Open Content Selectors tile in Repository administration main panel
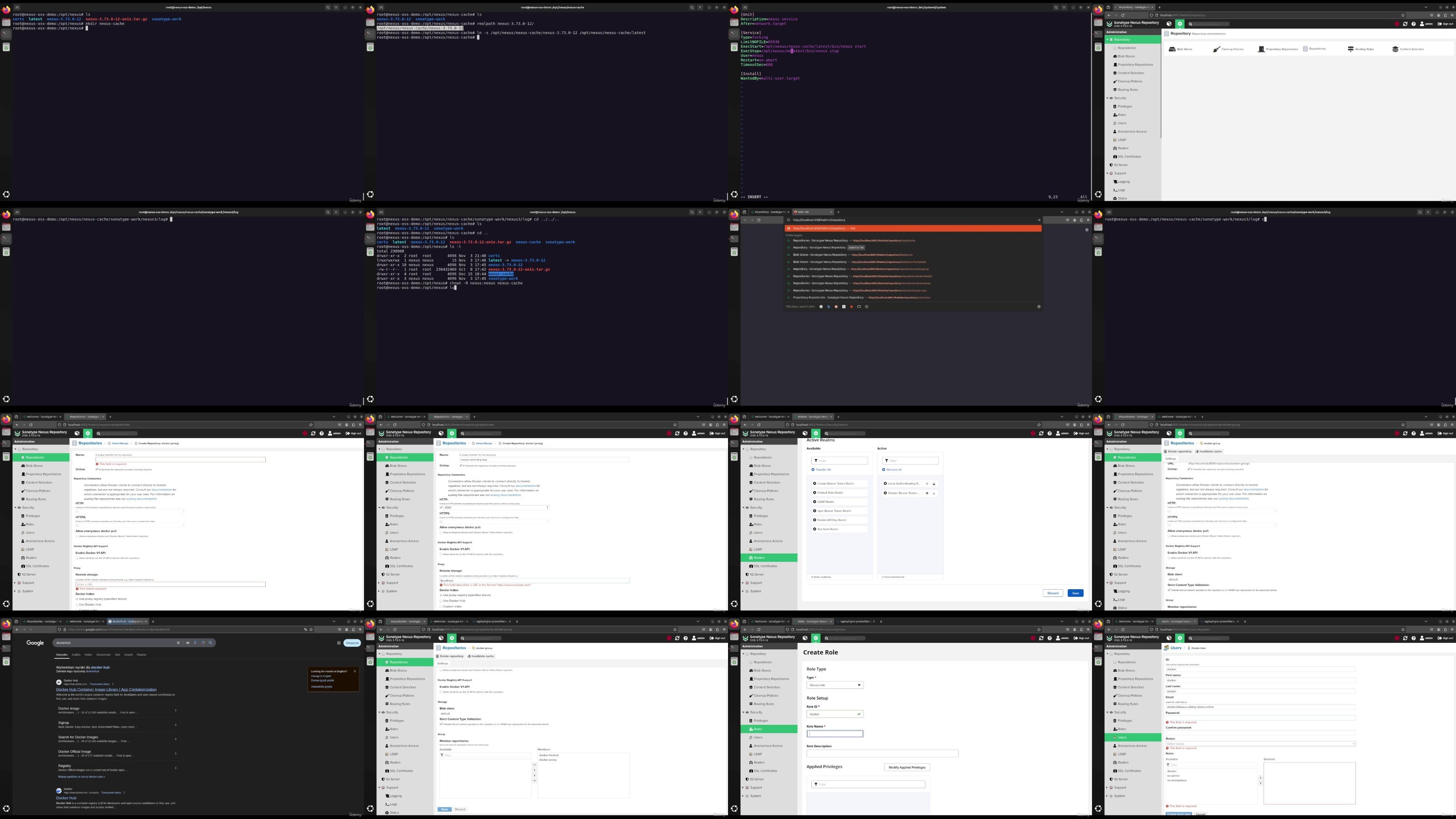This screenshot has height=819, width=1456. point(1408,49)
